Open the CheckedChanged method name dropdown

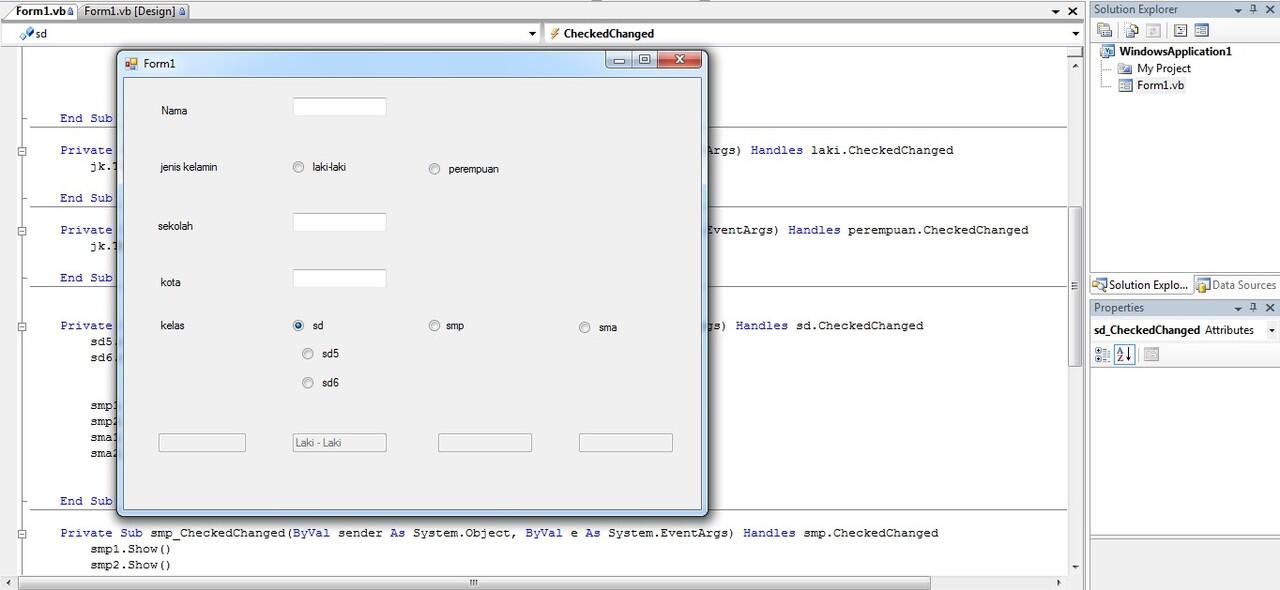pyautogui.click(x=1075, y=33)
